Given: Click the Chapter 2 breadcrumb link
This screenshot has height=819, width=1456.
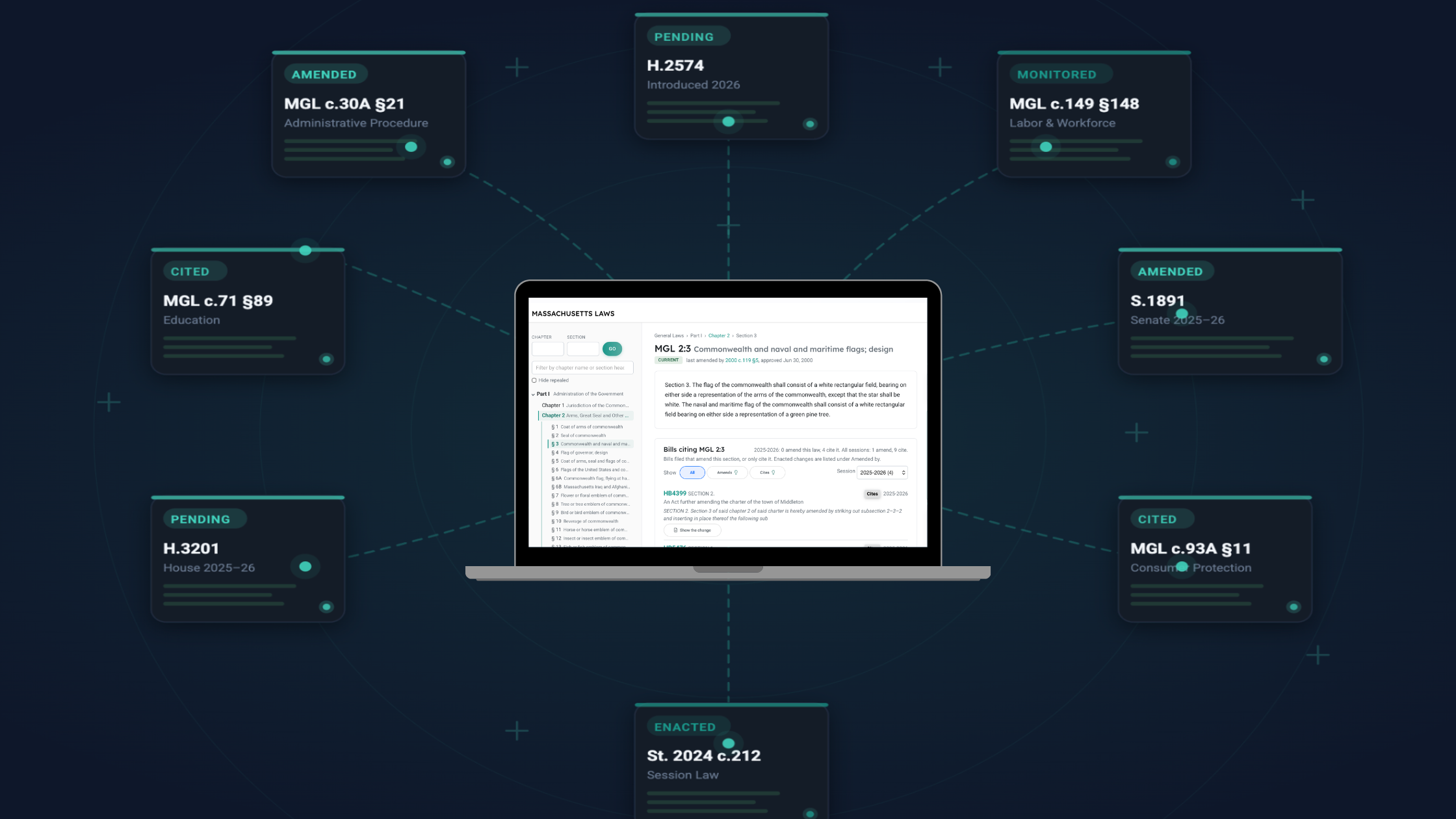Looking at the screenshot, I should 719,336.
